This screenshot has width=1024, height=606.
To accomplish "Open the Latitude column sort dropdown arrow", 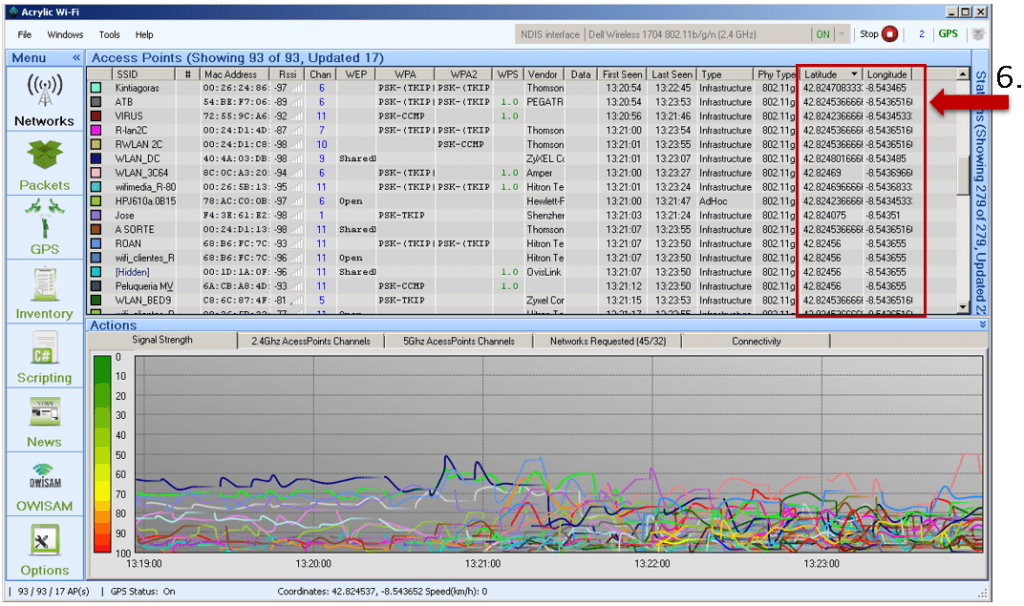I will [854, 74].
